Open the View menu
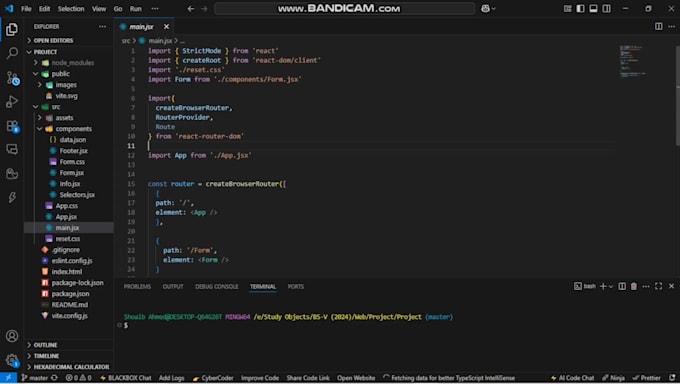 [x=99, y=9]
